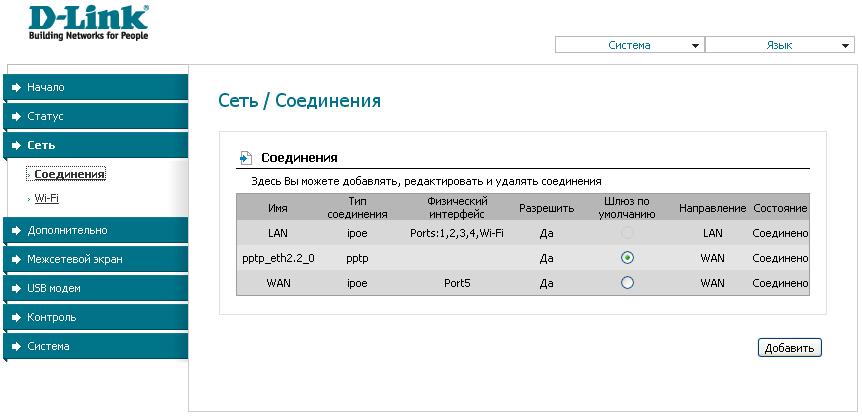Click the Физический интерфейс column header
Screen dimensions: 862x416
[x=457, y=208]
